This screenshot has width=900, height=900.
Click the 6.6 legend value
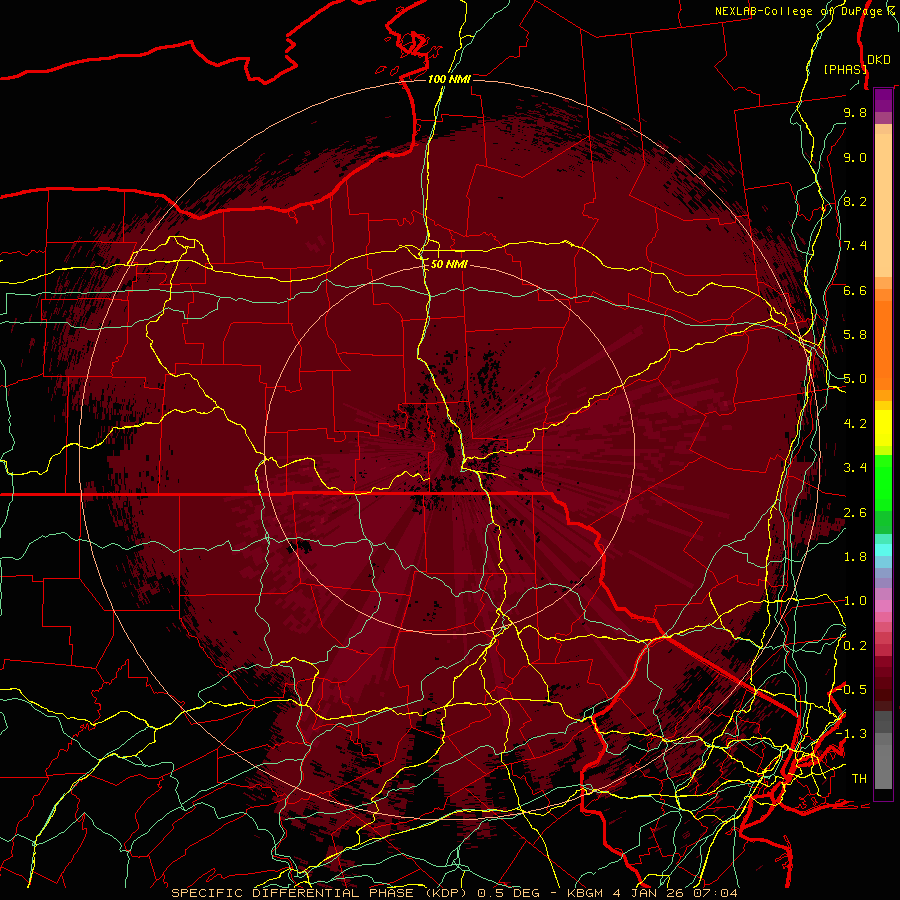coord(855,290)
